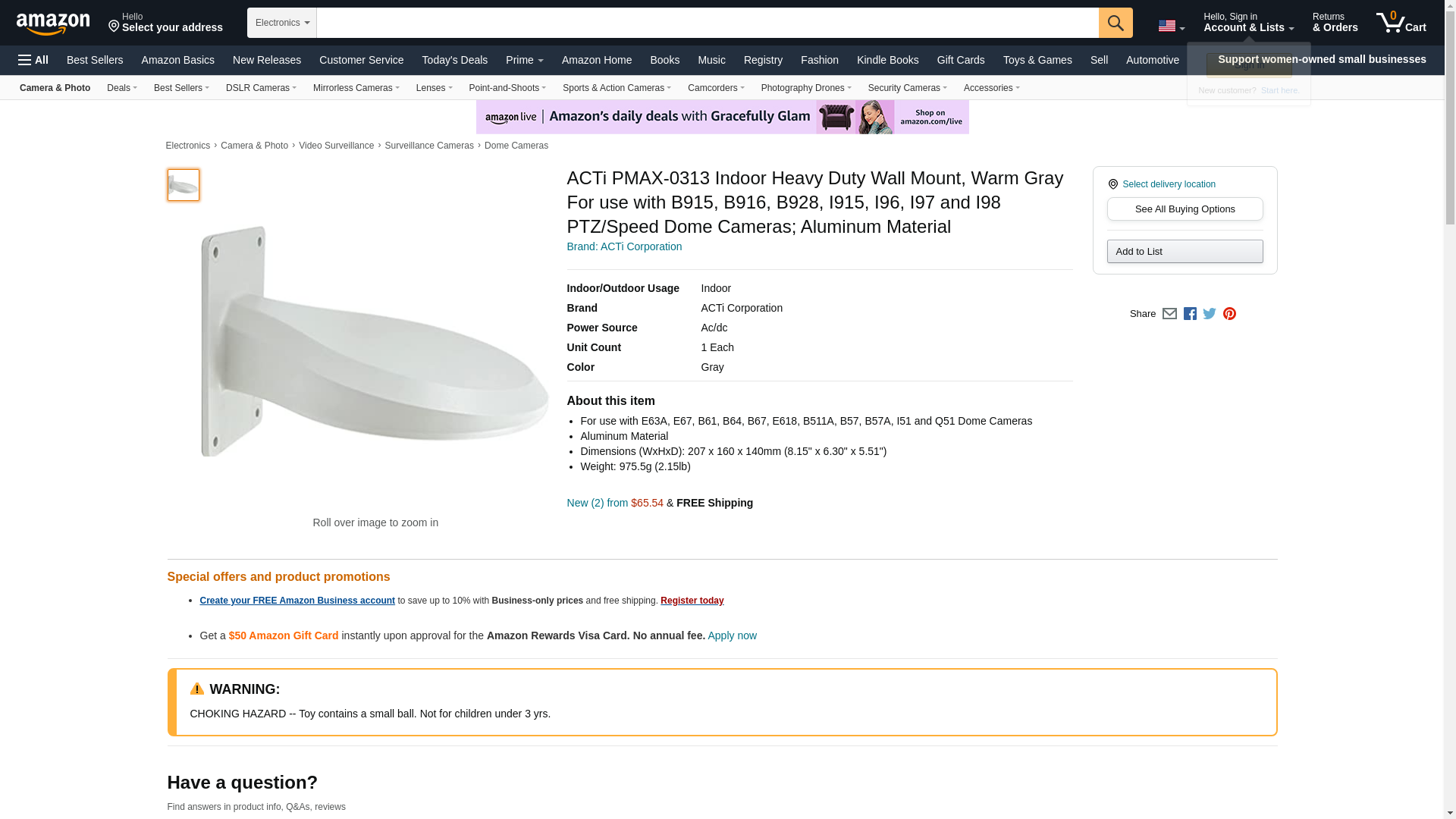Open the DSLR Cameras submenu

click(x=261, y=88)
